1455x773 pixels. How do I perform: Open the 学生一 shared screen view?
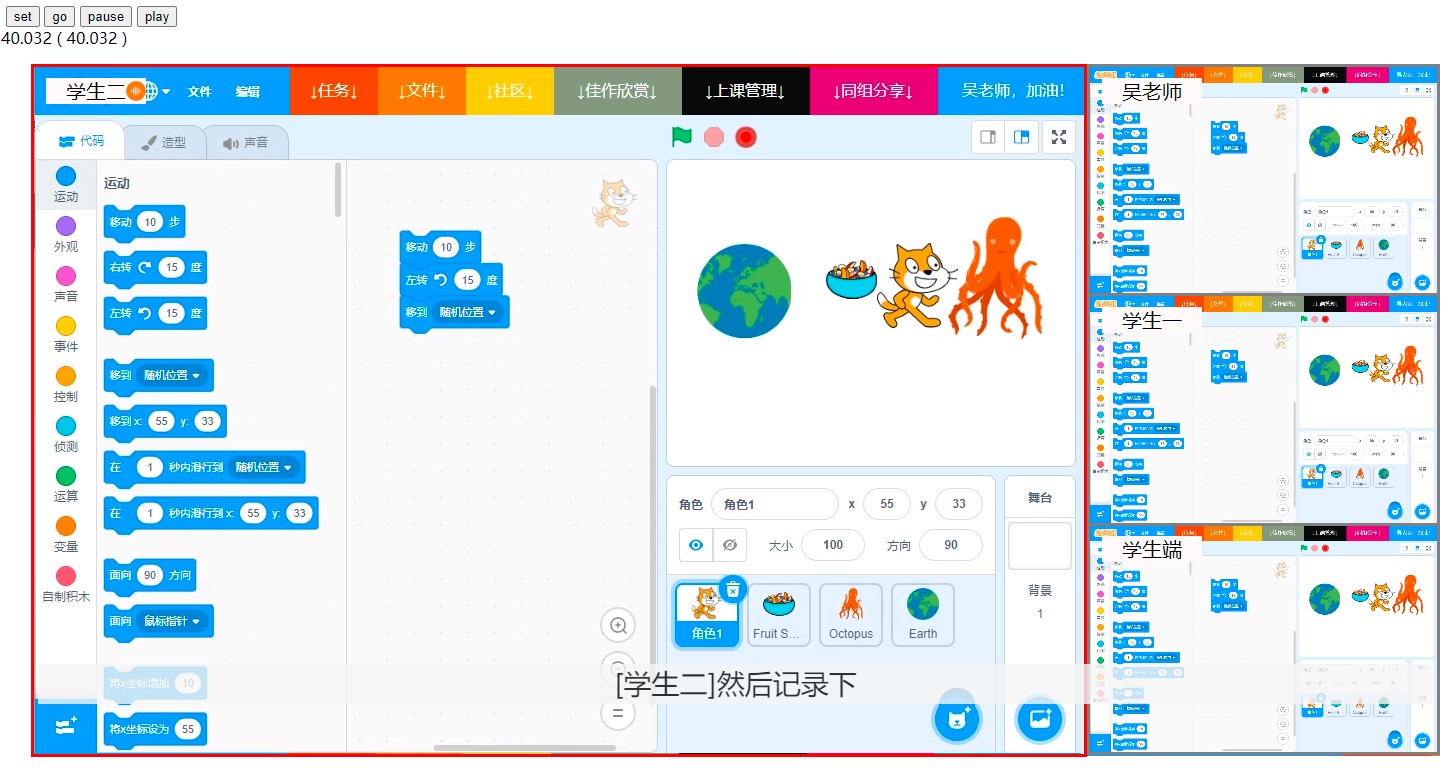coord(1264,410)
